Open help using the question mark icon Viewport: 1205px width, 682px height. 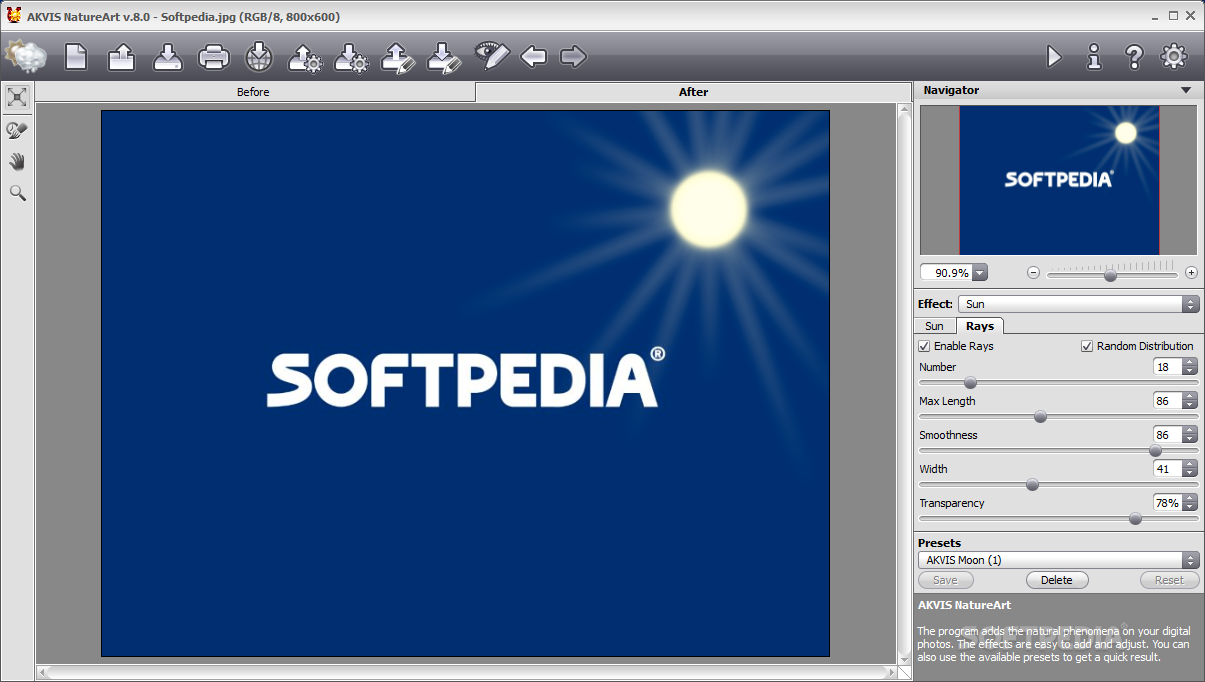(1134, 56)
